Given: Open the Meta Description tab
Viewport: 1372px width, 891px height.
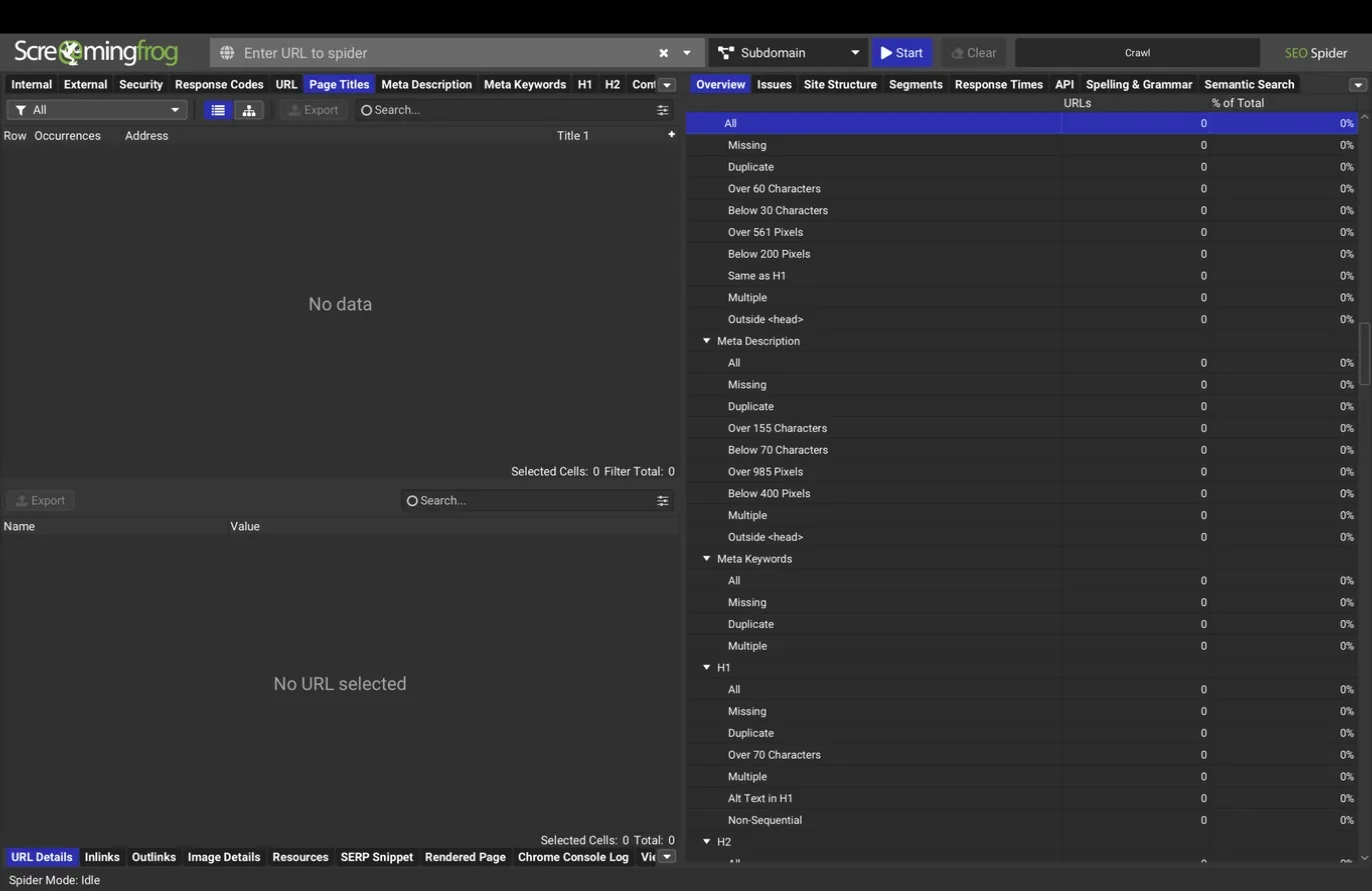Looking at the screenshot, I should (x=427, y=85).
